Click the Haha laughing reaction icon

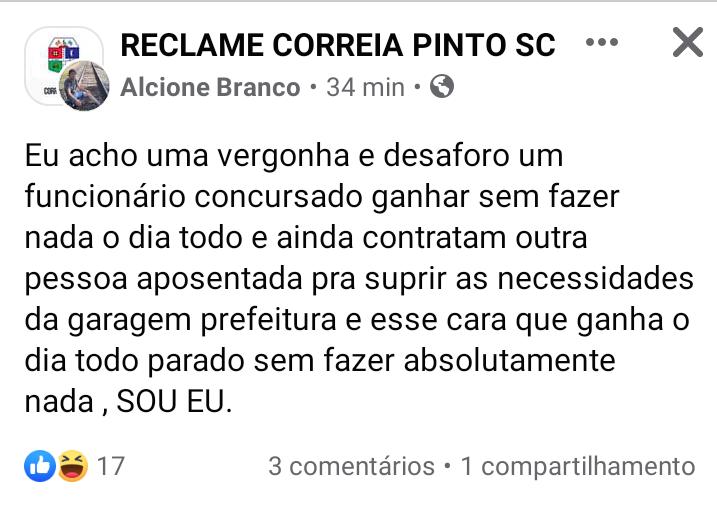pos(71,466)
